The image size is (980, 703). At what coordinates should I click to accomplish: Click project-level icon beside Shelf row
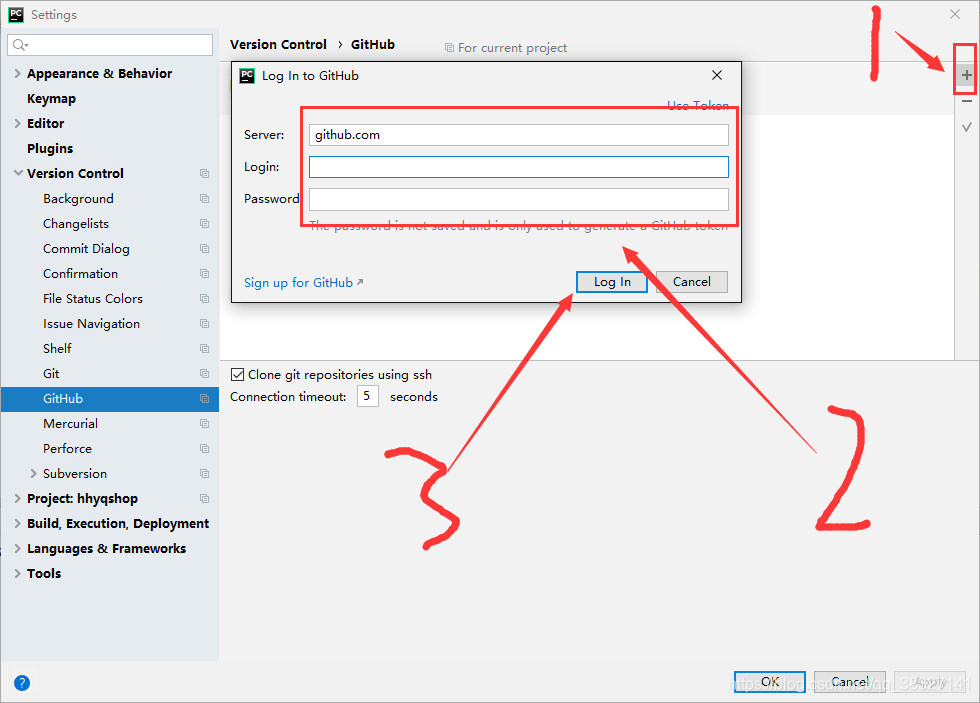click(x=204, y=349)
